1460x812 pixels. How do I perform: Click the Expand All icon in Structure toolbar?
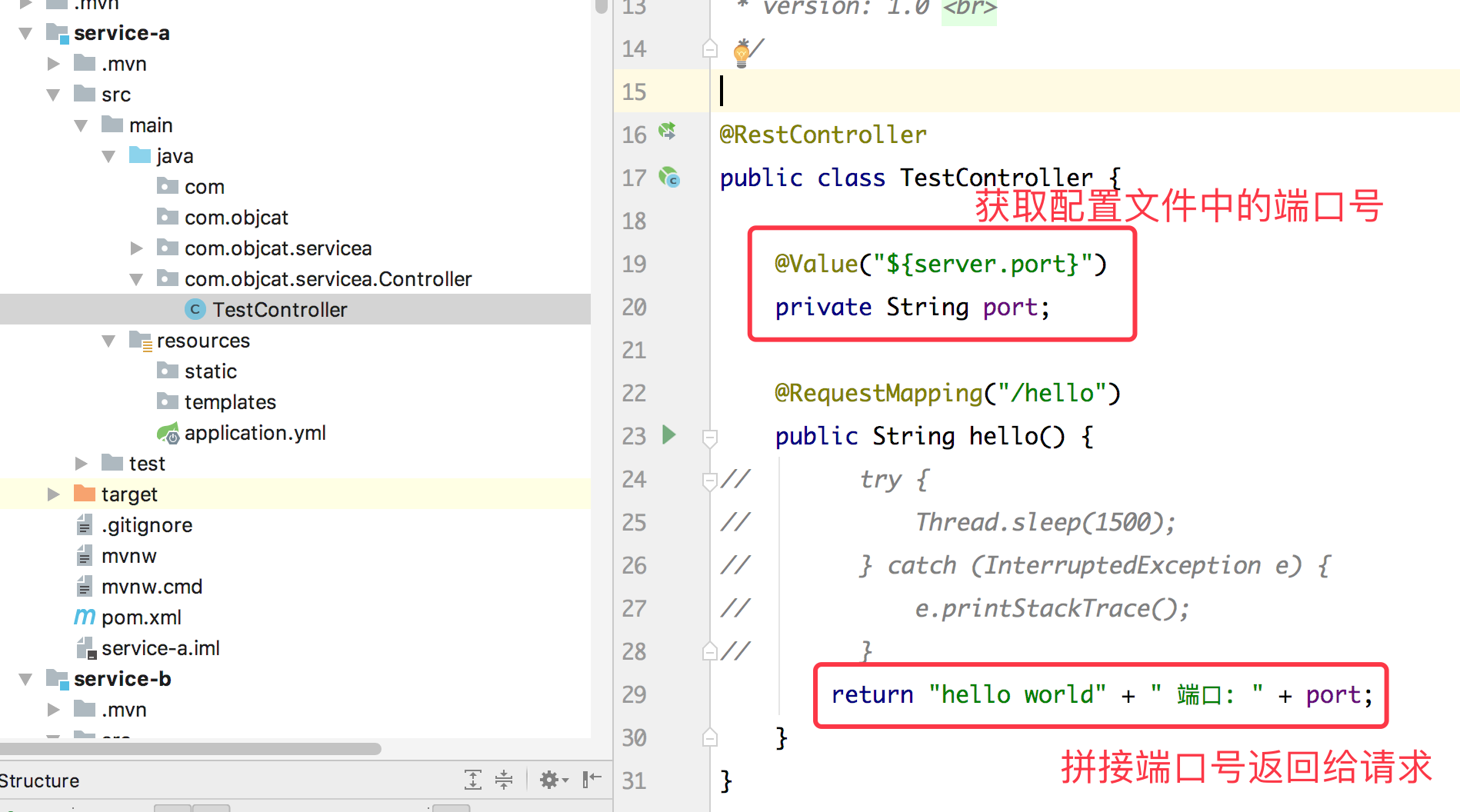[473, 780]
